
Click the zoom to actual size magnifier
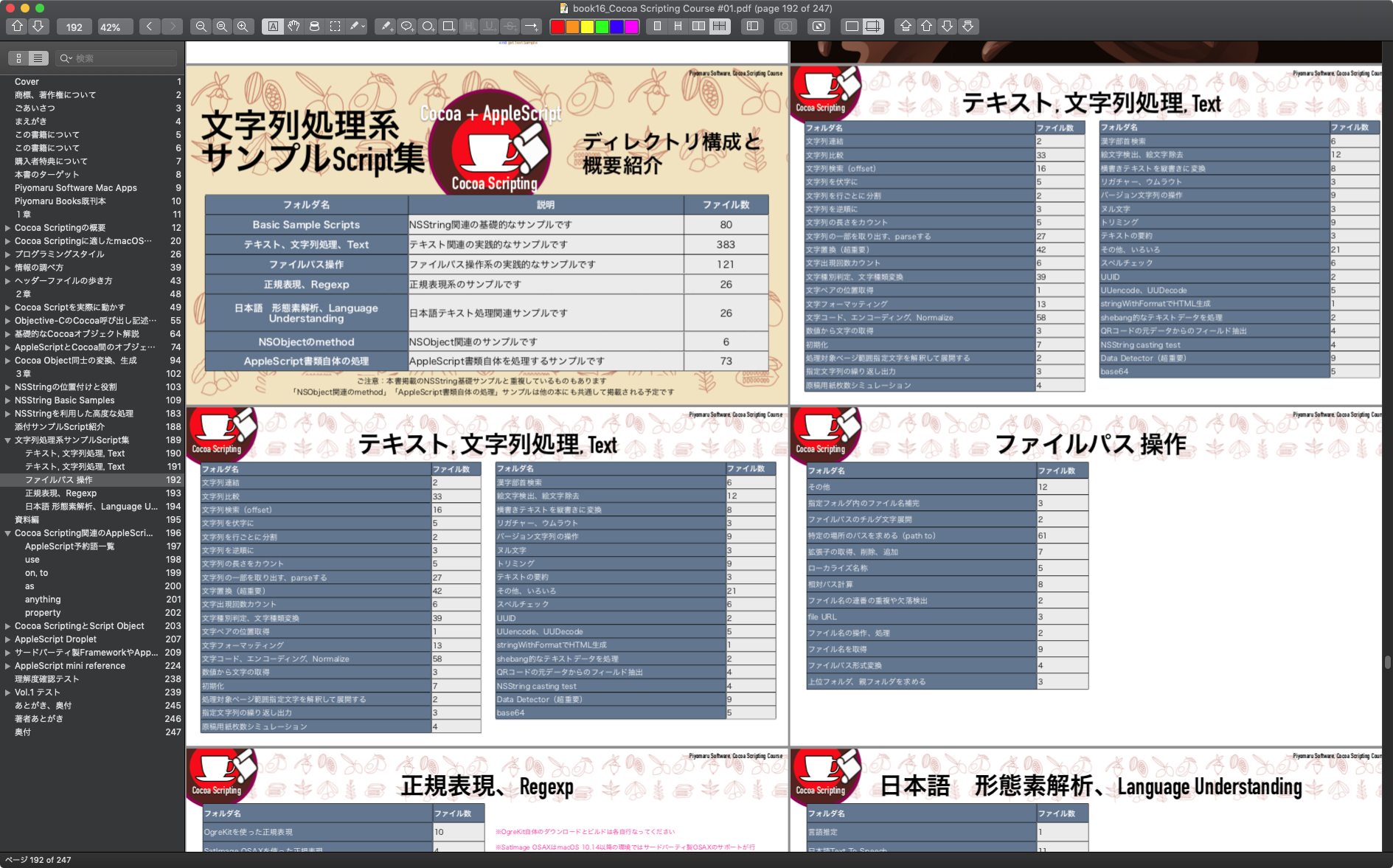tap(221, 27)
